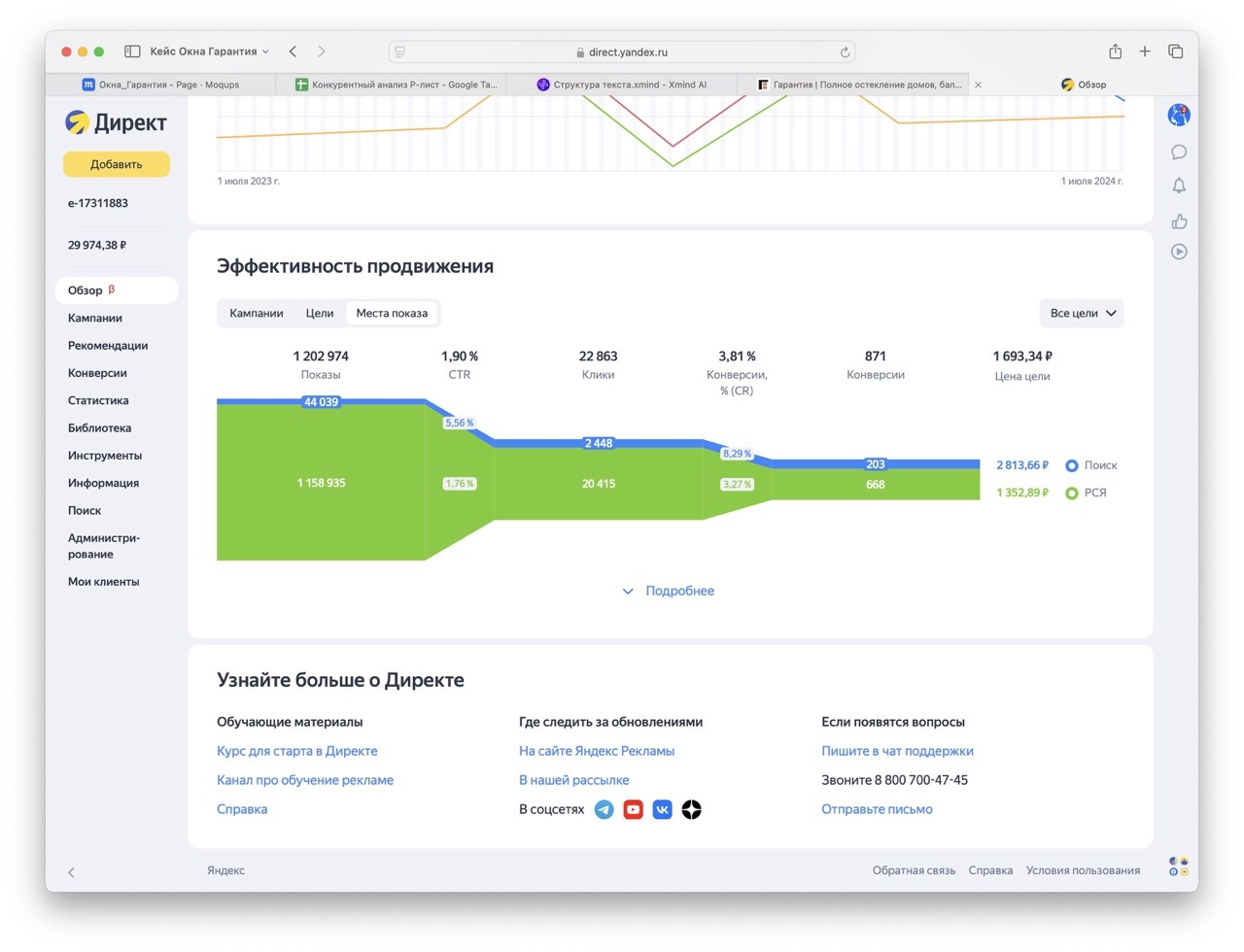
Task: Switch to the Цели funnel tab
Action: click(x=320, y=313)
